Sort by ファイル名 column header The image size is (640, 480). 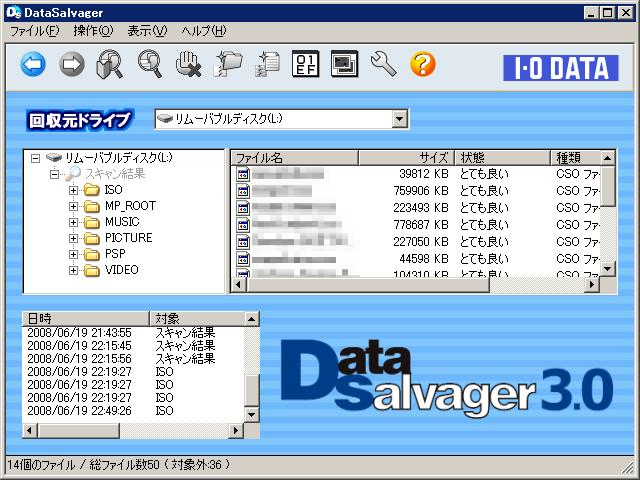tap(295, 158)
